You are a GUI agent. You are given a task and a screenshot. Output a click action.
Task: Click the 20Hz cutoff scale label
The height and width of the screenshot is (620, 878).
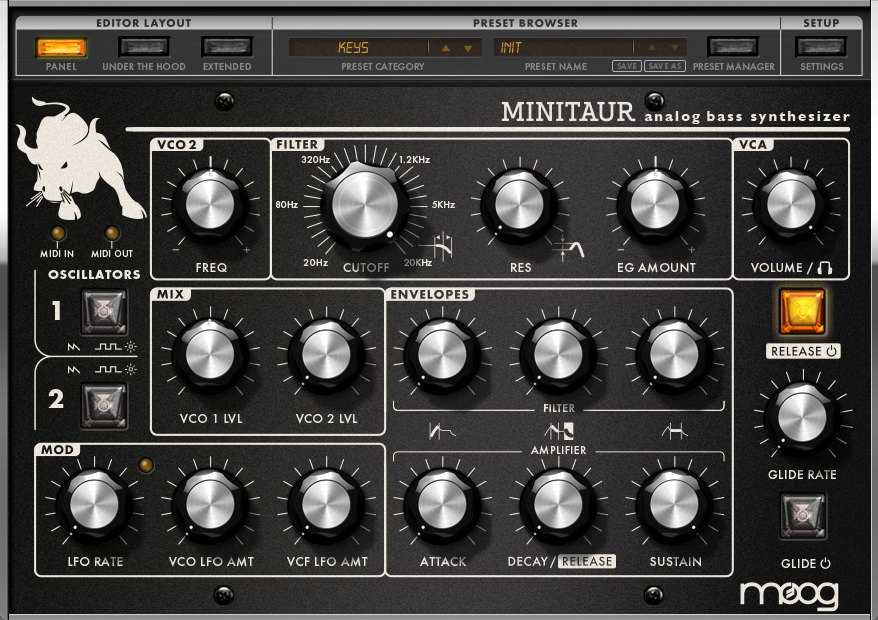pos(316,263)
